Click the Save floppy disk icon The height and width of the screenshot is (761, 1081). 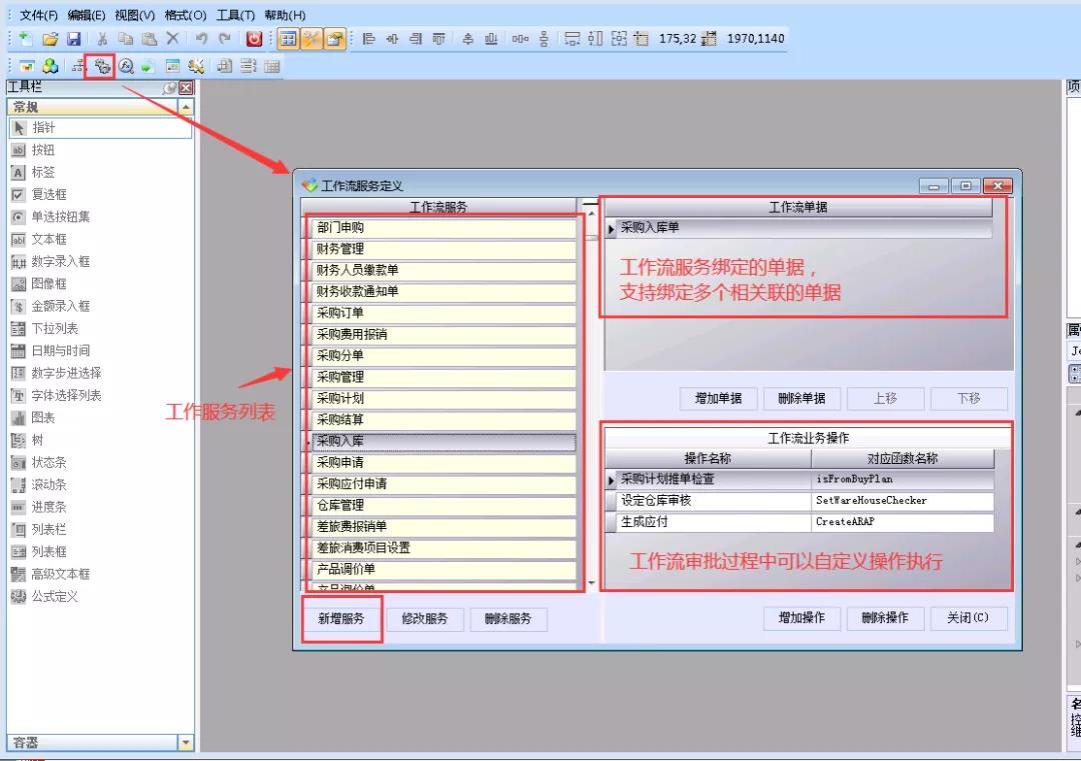74,39
